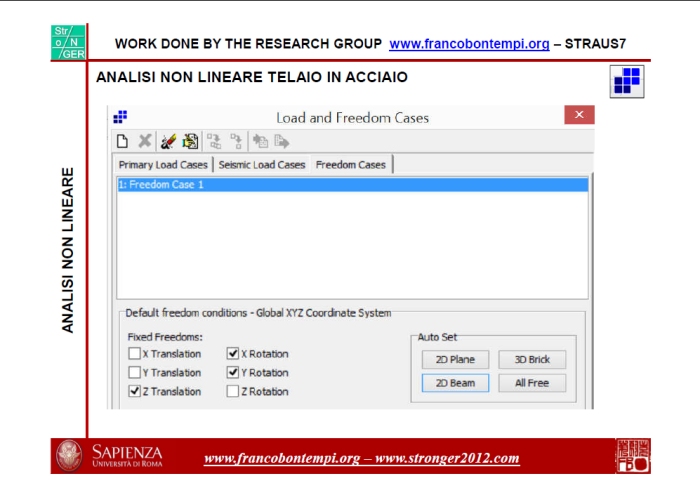This screenshot has width=700, height=495.
Task: Click the first move-case tree icon
Action: [214, 142]
